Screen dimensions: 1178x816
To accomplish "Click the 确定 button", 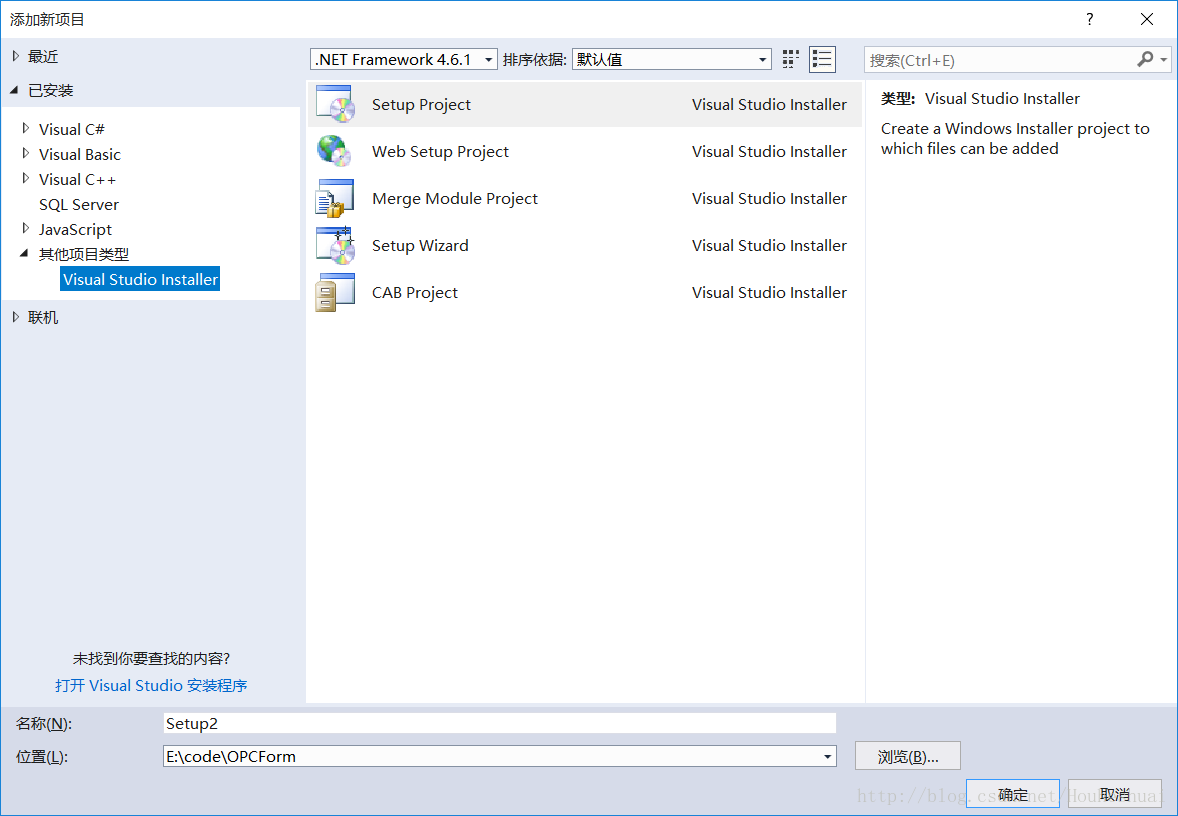I will (x=1013, y=794).
